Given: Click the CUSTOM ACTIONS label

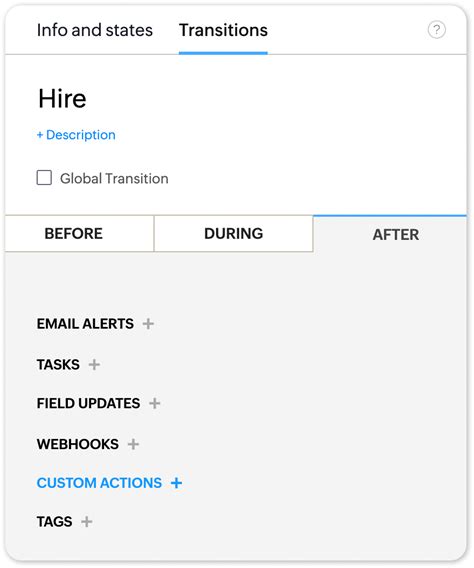Looking at the screenshot, I should (x=99, y=483).
